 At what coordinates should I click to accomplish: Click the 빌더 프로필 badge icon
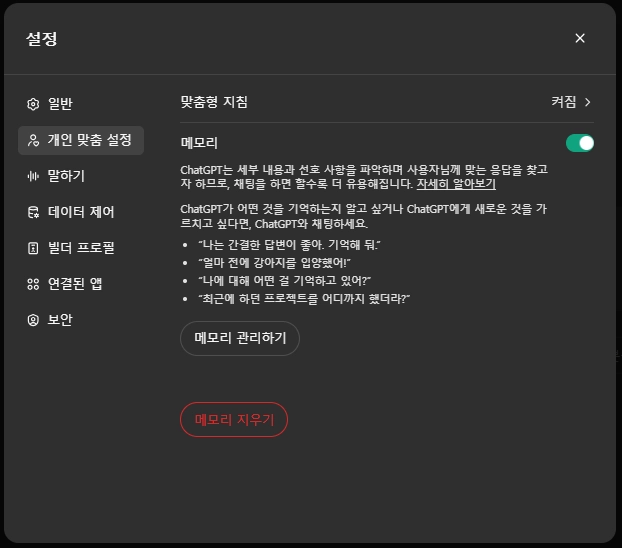point(33,248)
